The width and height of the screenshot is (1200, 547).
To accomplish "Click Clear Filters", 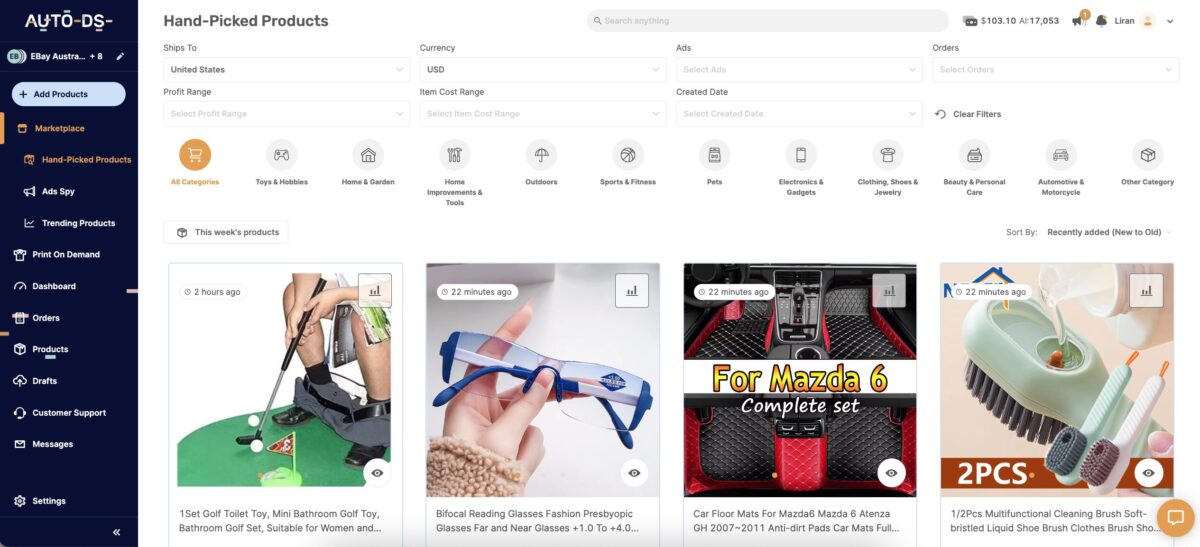I will point(968,114).
